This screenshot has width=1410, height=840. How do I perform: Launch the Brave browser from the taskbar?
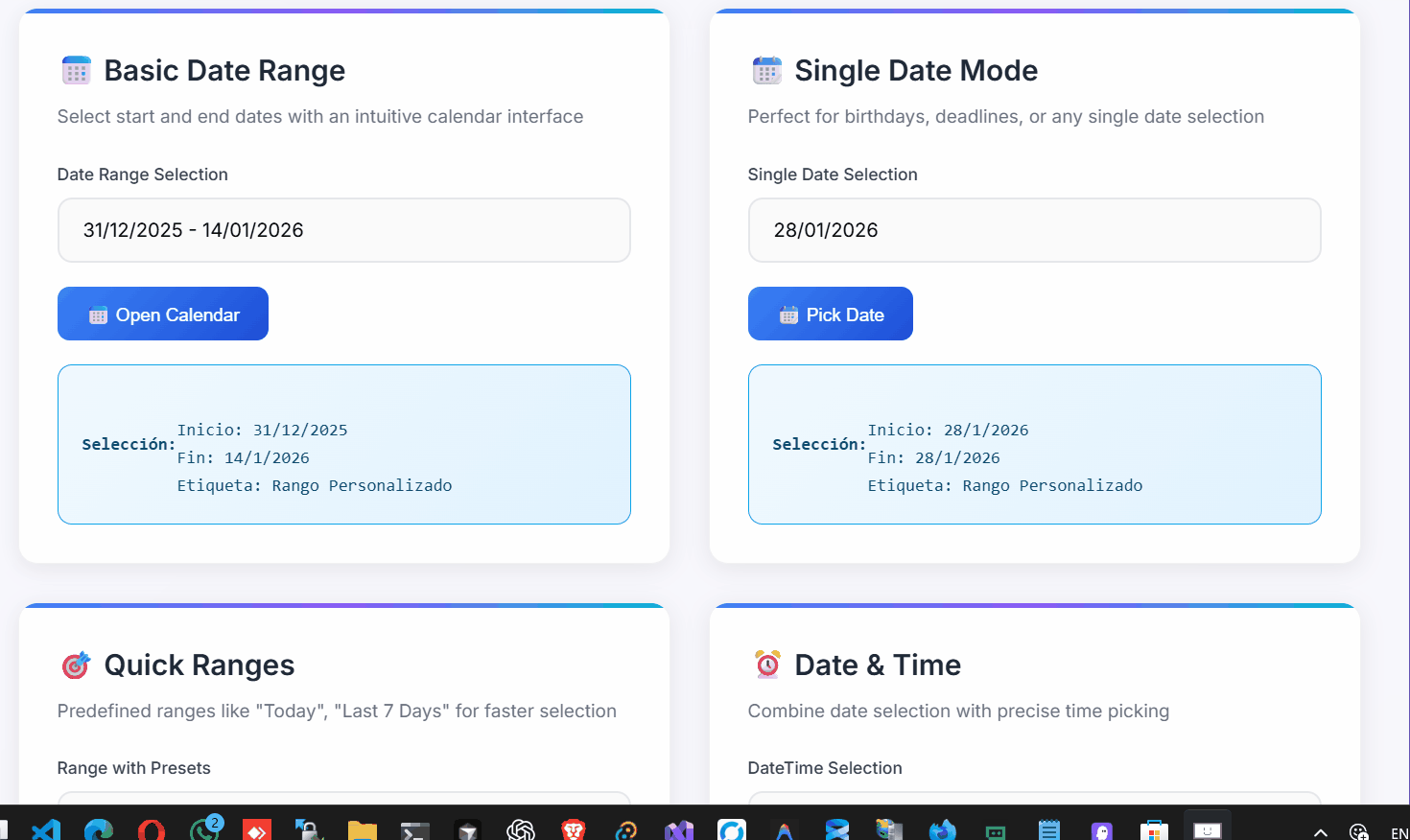[x=573, y=828]
